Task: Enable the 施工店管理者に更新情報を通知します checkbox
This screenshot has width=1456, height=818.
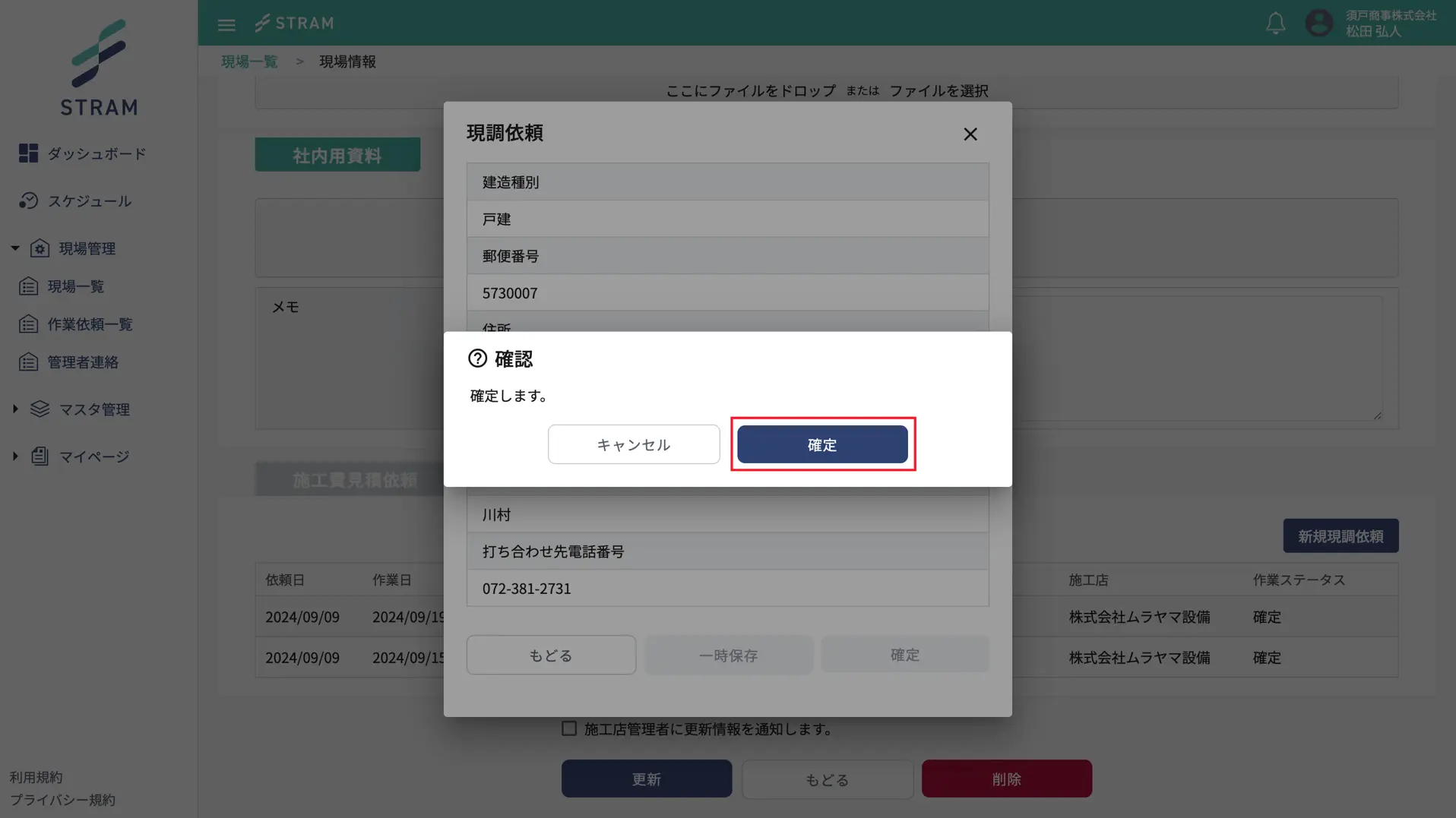Action: pos(569,728)
